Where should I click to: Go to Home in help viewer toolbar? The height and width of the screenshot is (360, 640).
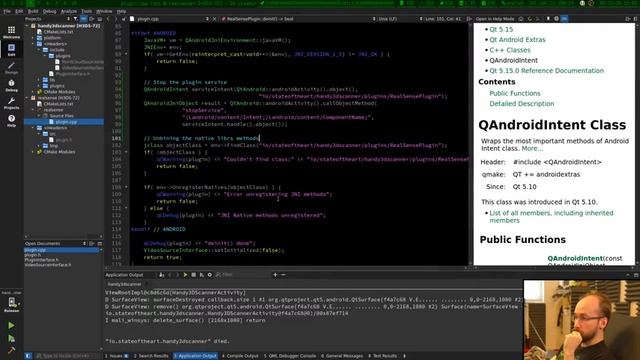(521, 19)
